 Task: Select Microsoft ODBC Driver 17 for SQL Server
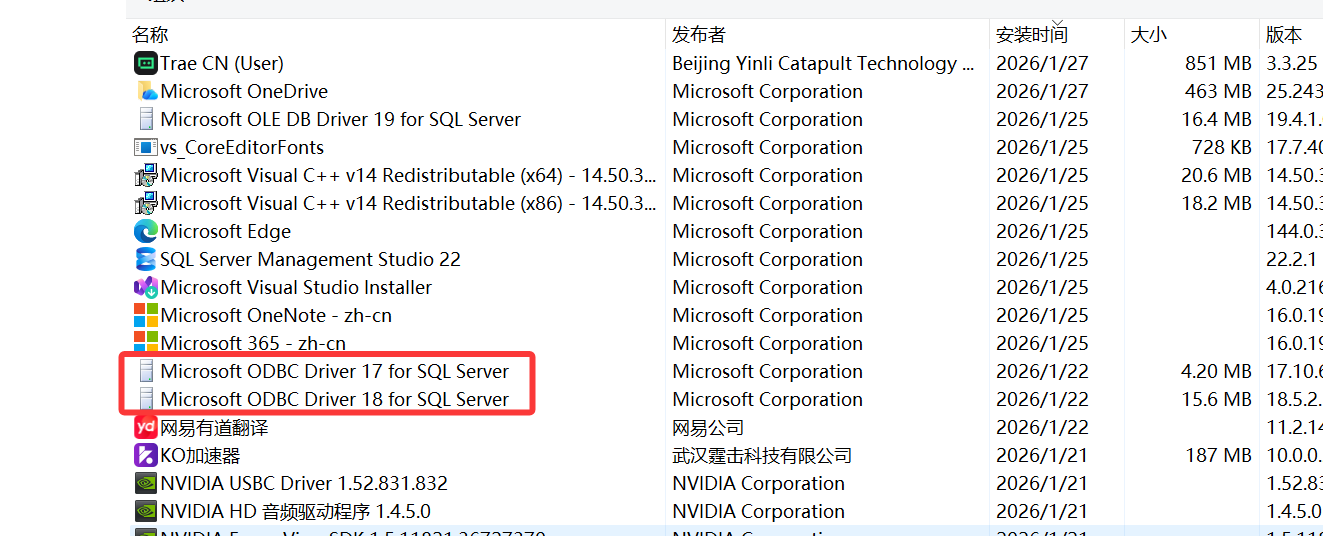(x=335, y=371)
